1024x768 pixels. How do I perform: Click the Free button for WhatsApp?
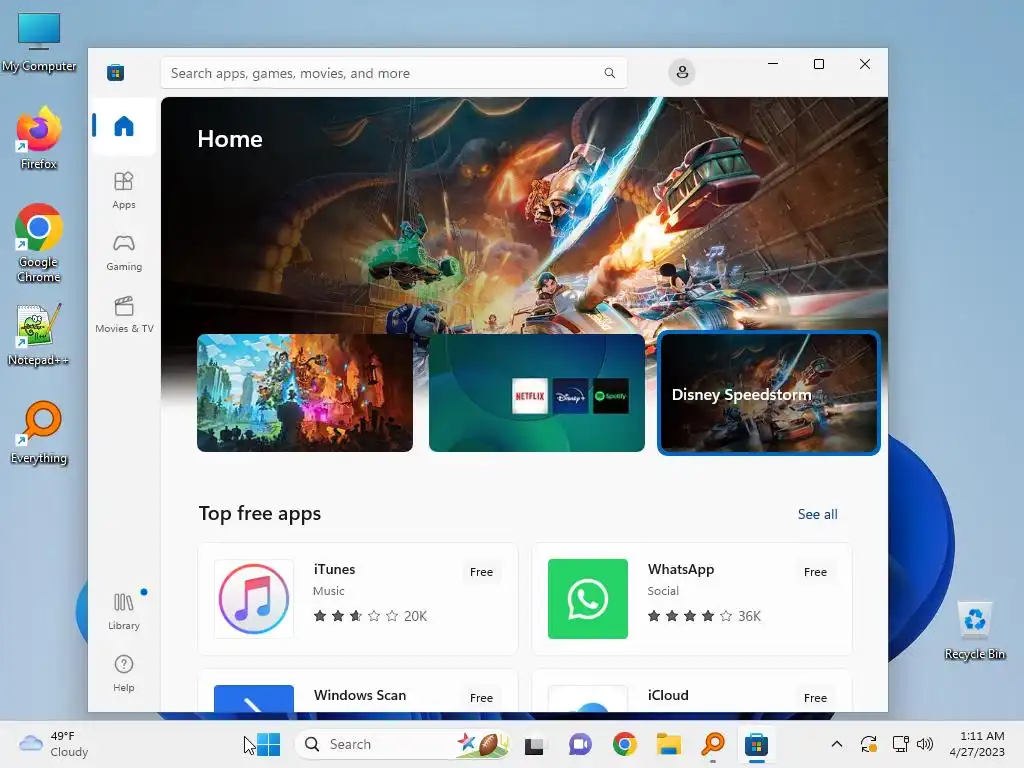pos(815,572)
